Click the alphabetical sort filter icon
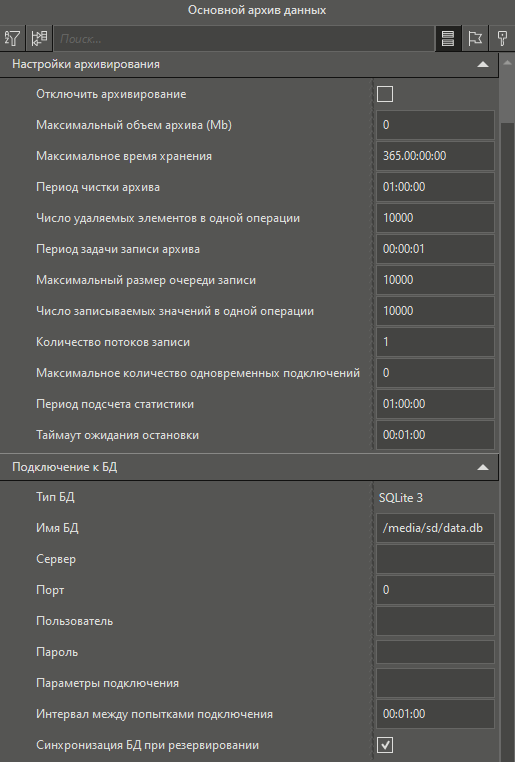This screenshot has width=515, height=762. [x=12, y=38]
